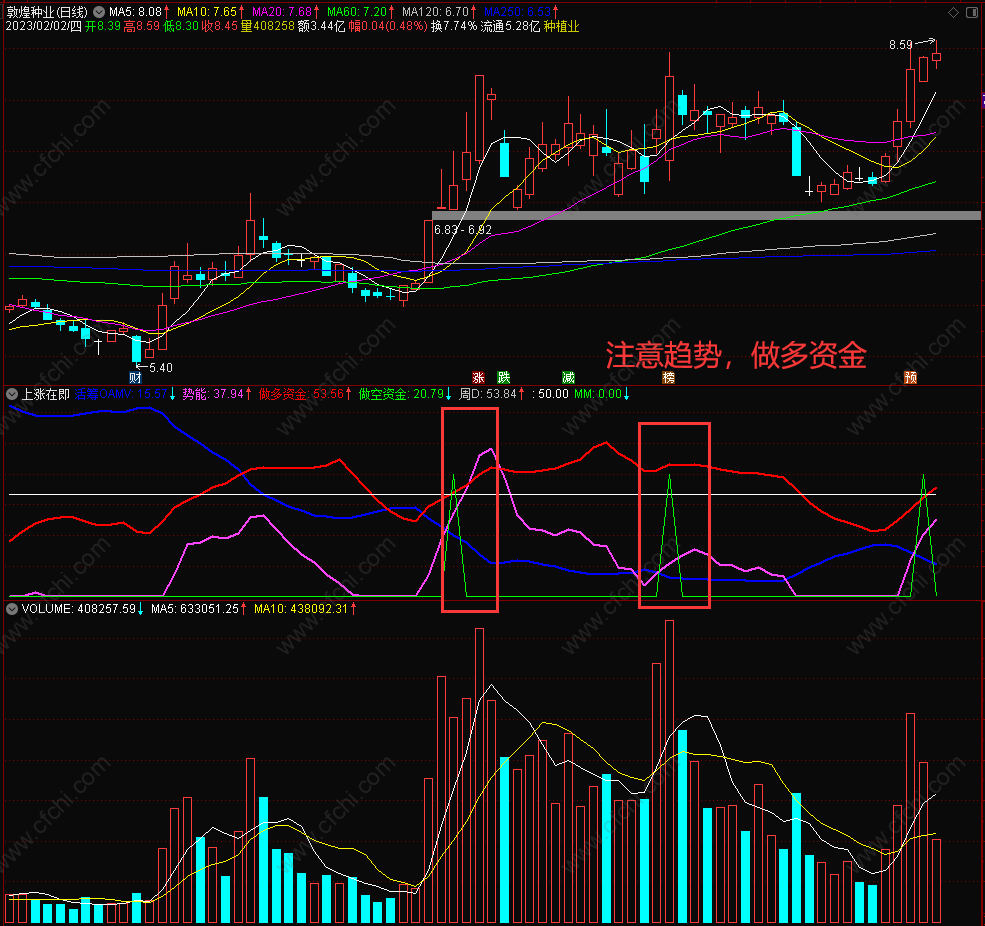This screenshot has height=926, width=985.
Task: Click the 6.83 - 6.92 gap label
Action: pyautogui.click(x=462, y=230)
